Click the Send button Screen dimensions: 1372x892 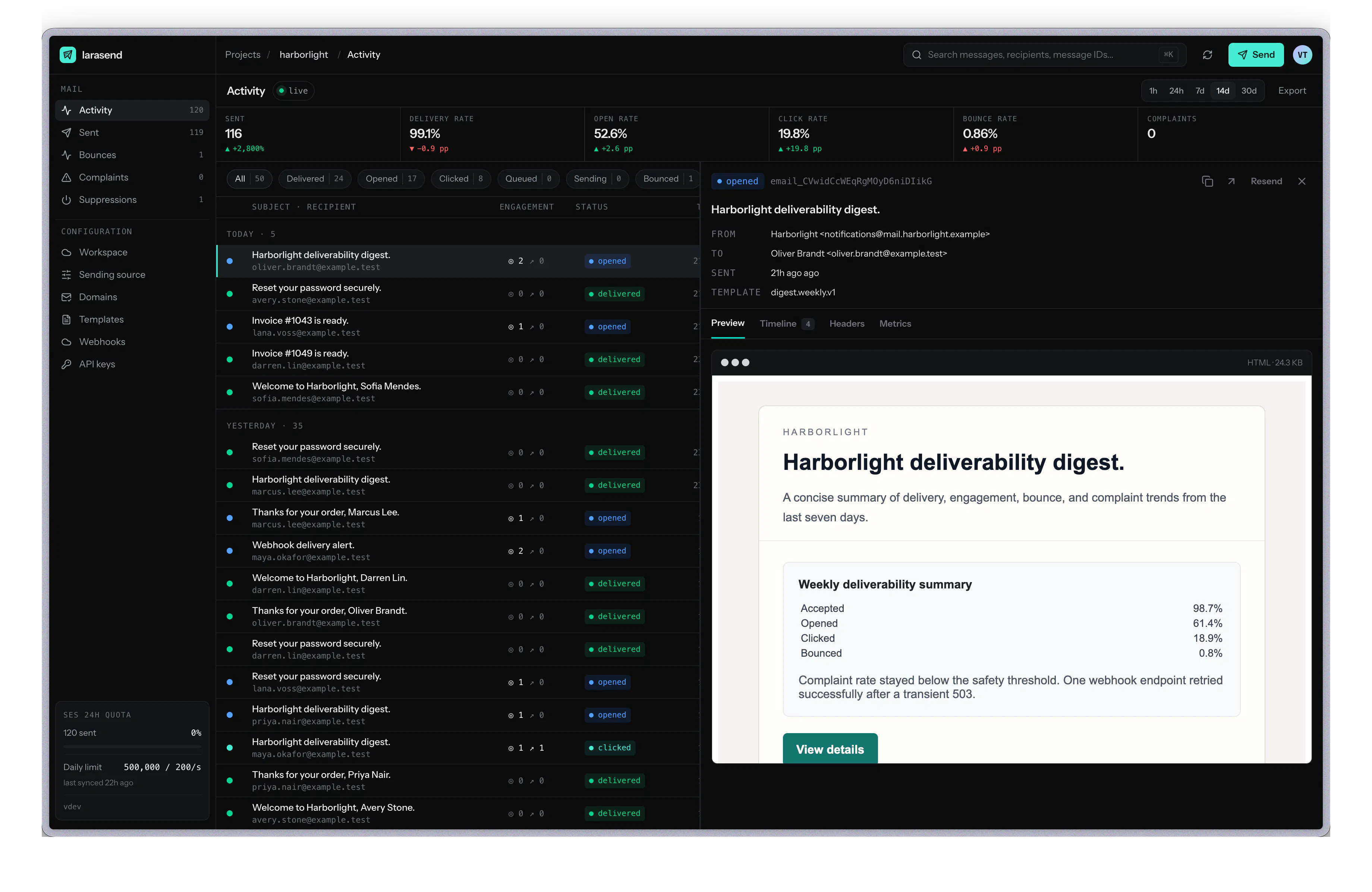coord(1256,55)
